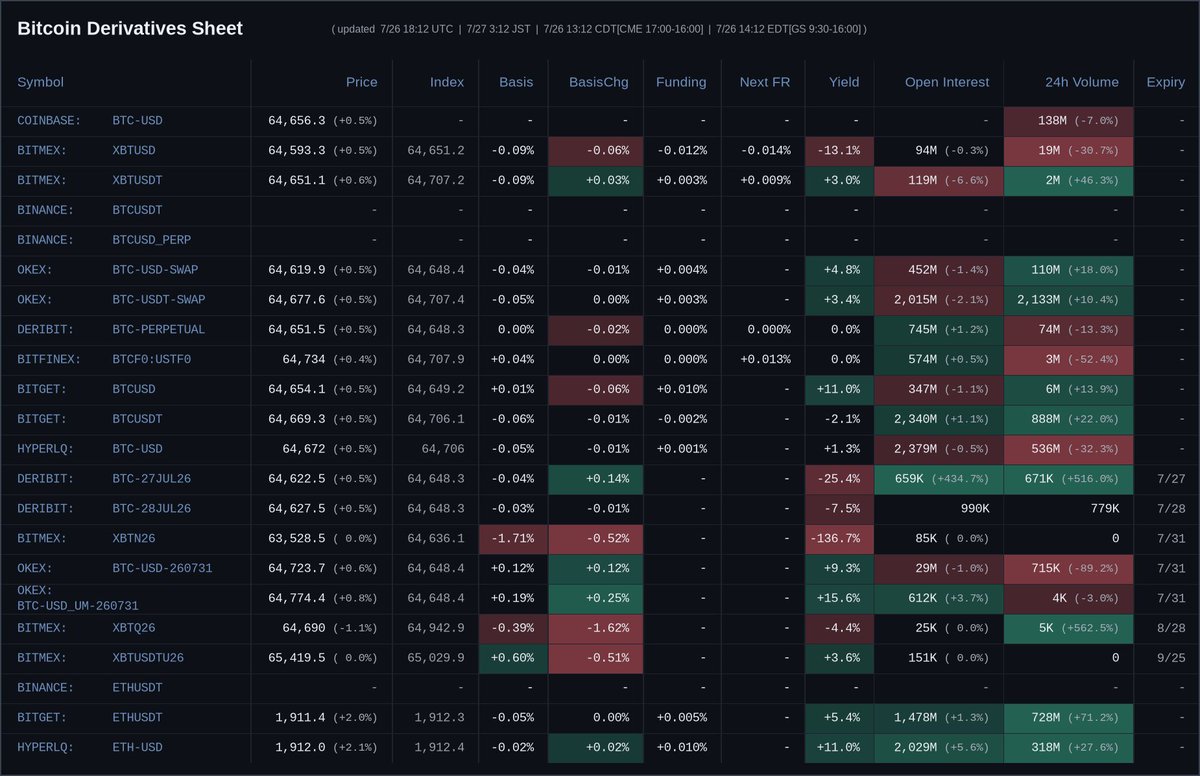This screenshot has width=1200, height=776.
Task: Click the BTCUSD symbol in the BITGET row
Action: [x=134, y=390]
